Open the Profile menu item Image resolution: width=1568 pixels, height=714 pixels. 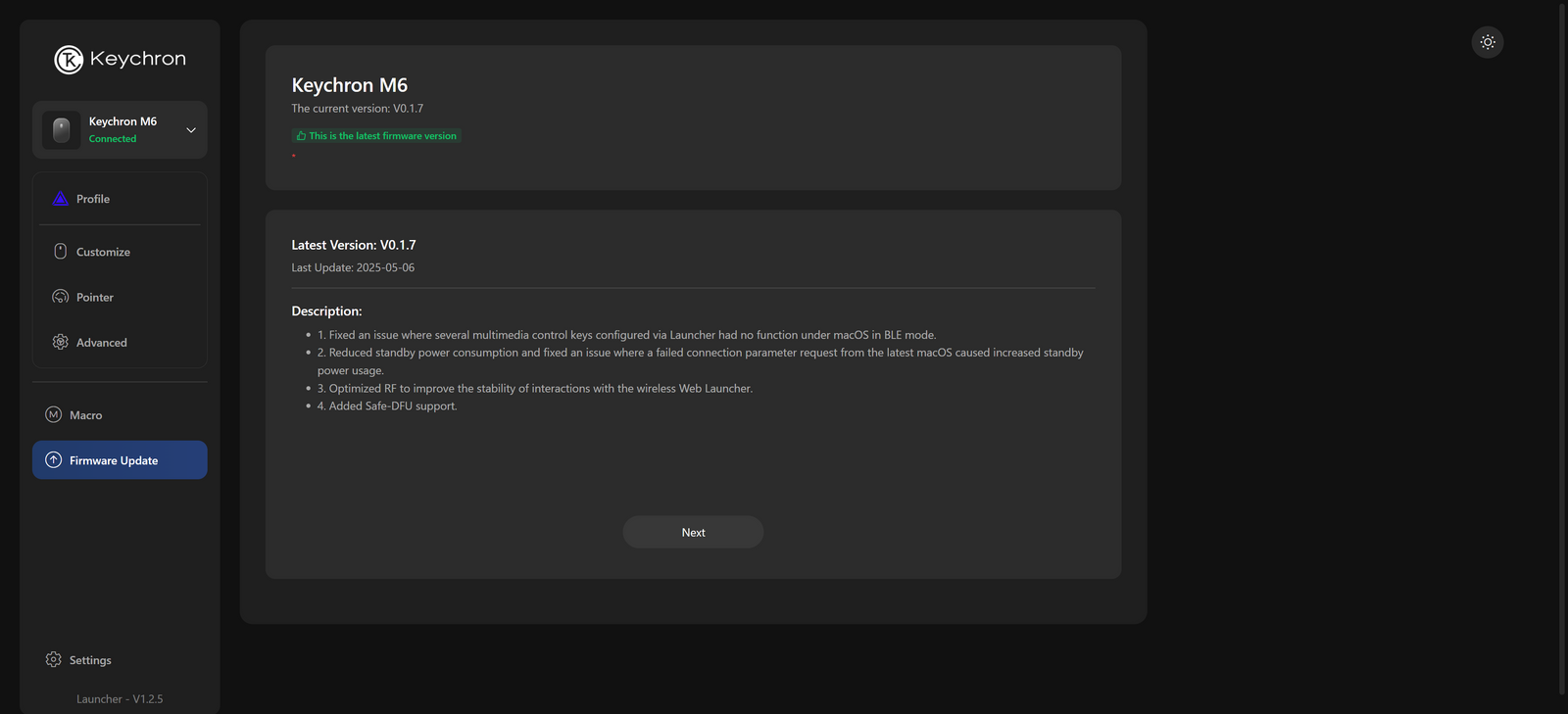pyautogui.click(x=120, y=199)
